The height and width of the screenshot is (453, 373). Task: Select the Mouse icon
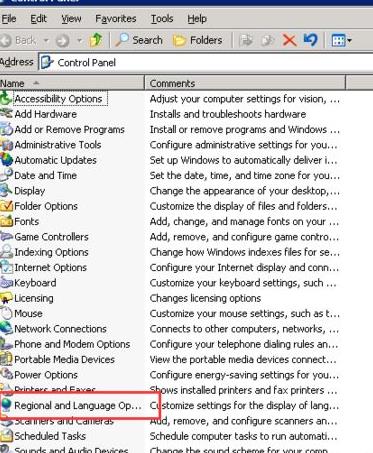click(6, 313)
